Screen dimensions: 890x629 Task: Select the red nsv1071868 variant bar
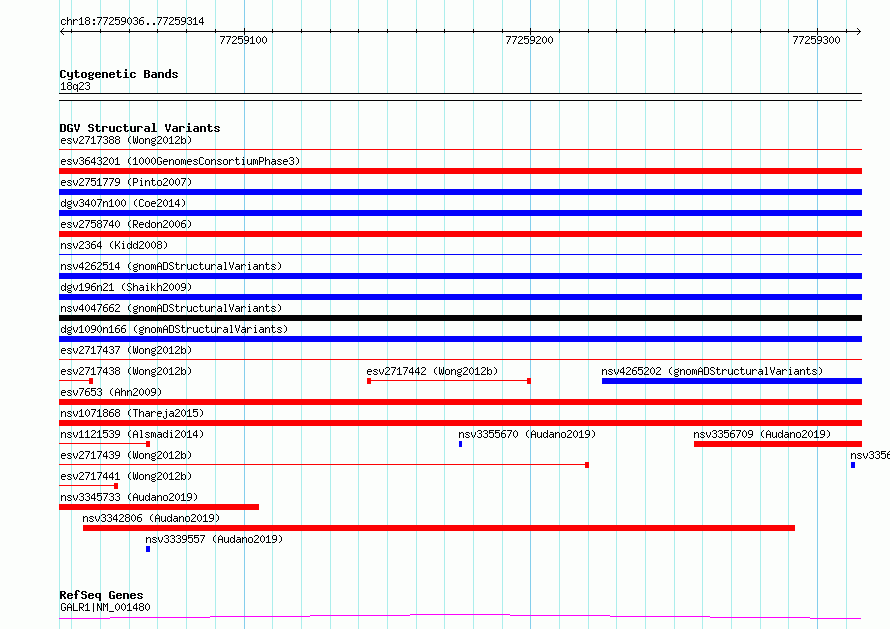click(x=460, y=423)
